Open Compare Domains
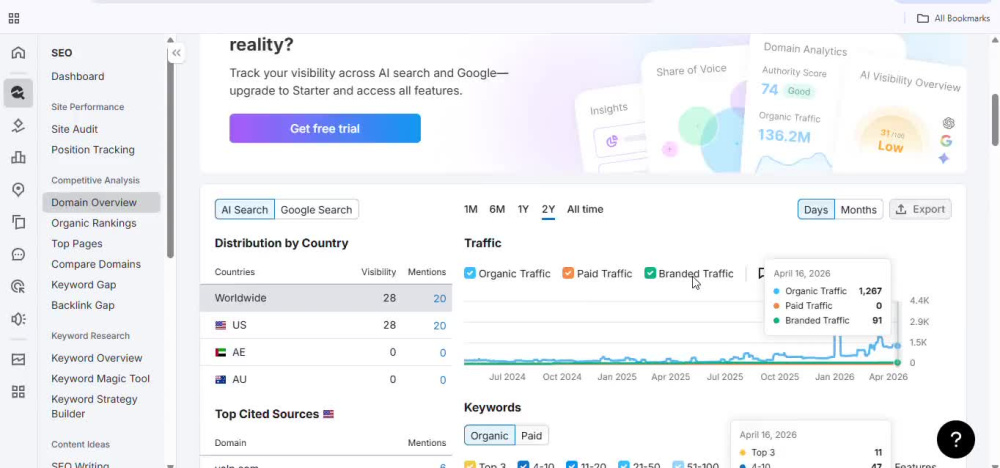Viewport: 1000px width, 468px height. coord(96,264)
